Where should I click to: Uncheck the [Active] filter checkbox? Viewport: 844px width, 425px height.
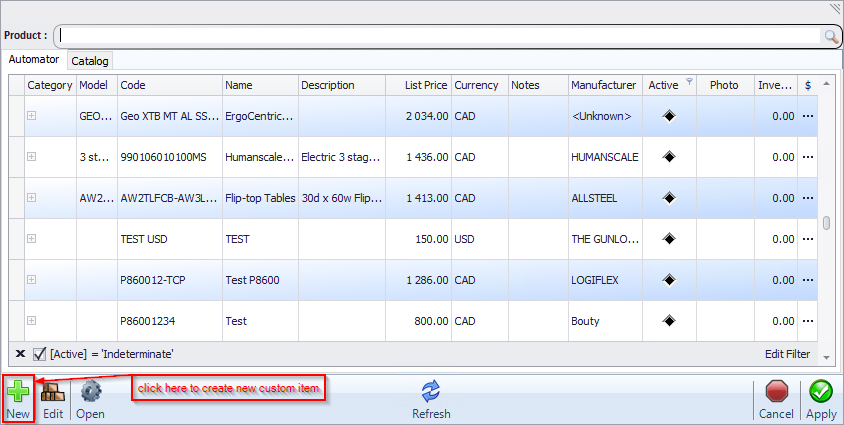click(40, 353)
